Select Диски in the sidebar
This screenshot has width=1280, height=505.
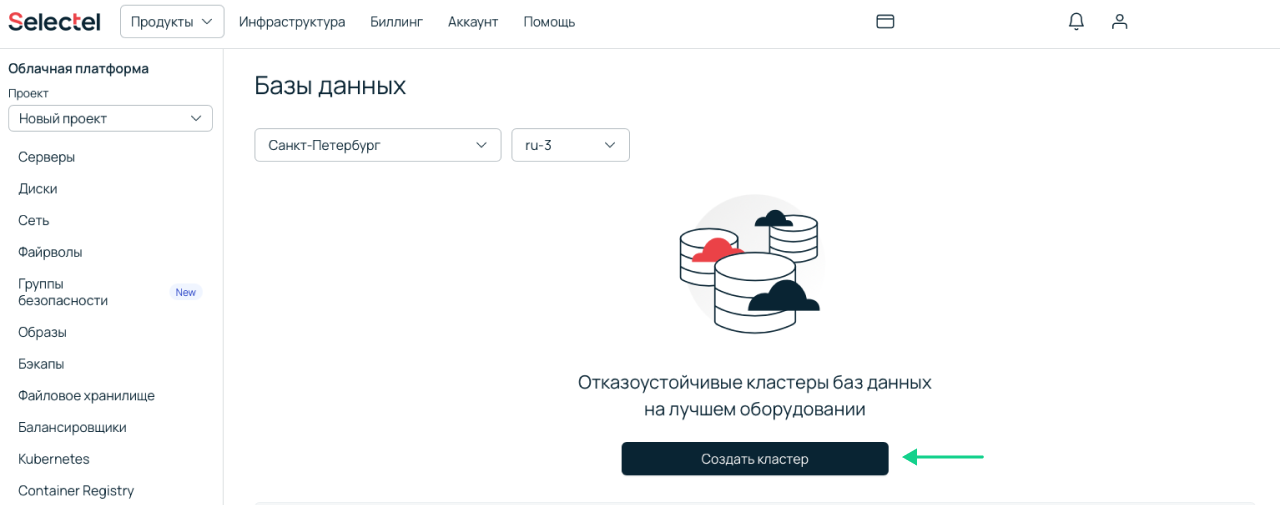37,189
